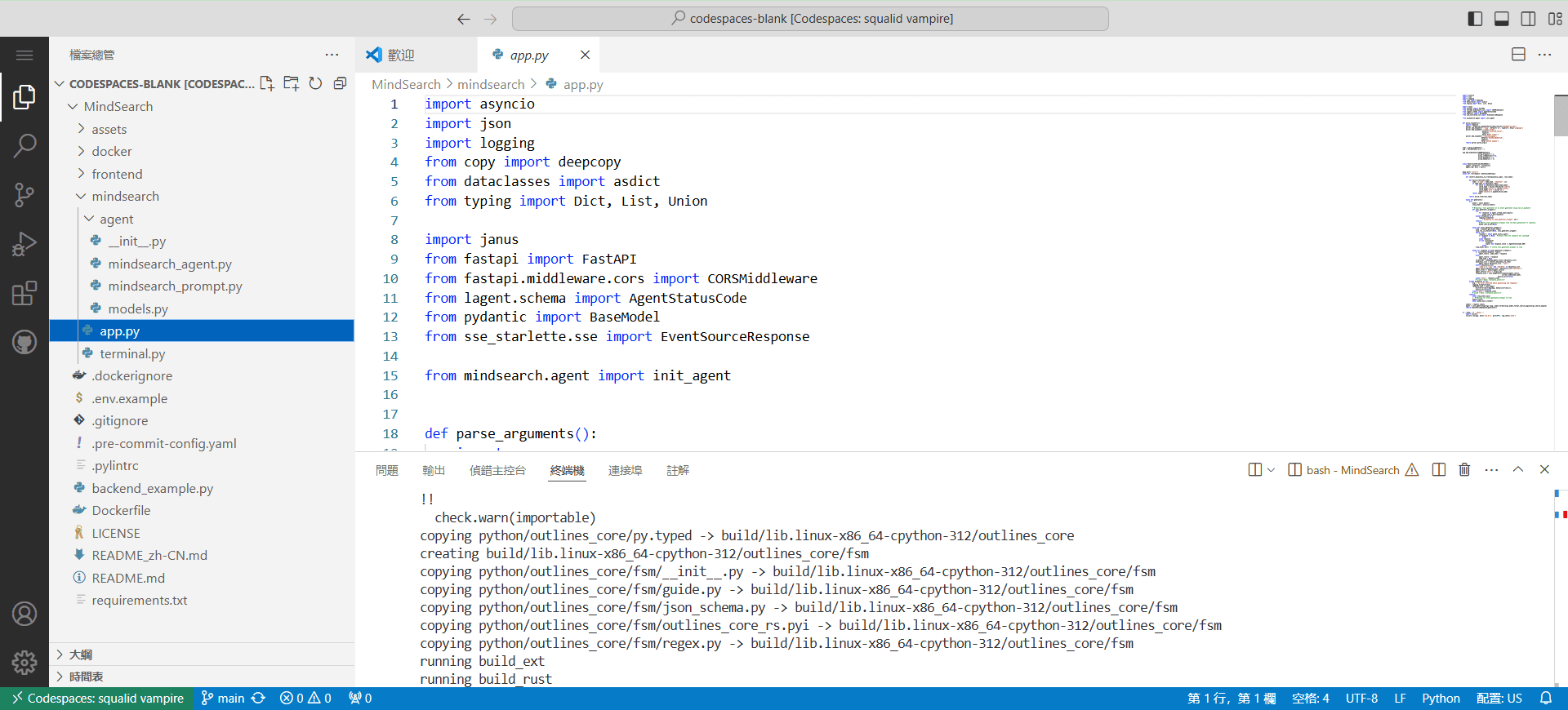Change LF end of line sequence
The height and width of the screenshot is (710, 1568).
coord(1400,699)
